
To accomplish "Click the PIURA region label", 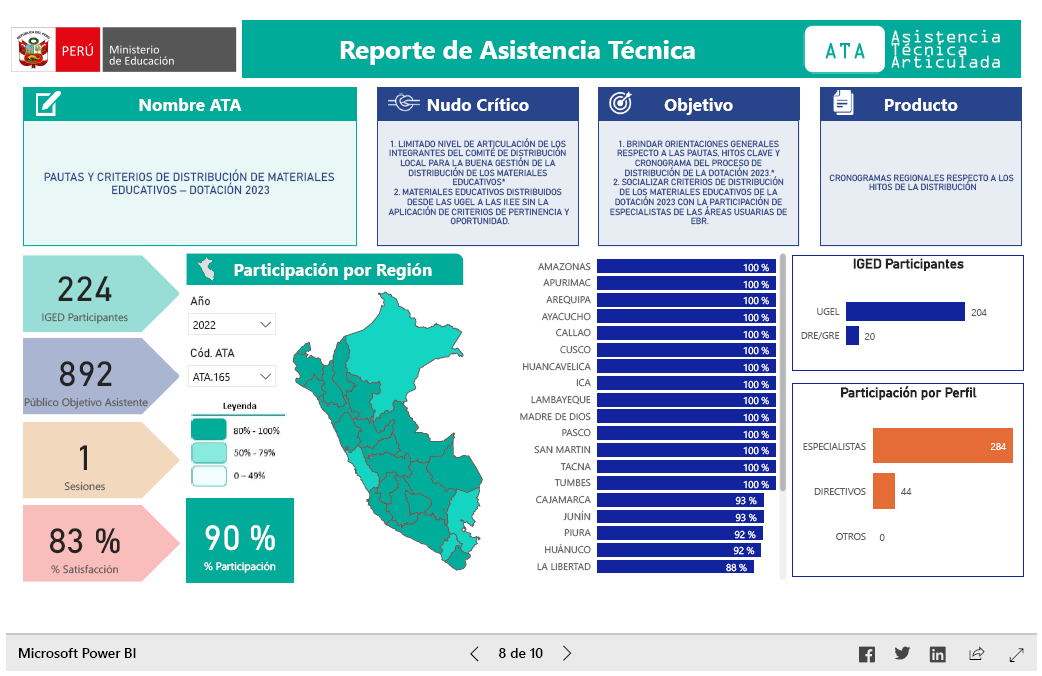I will (x=577, y=532).
